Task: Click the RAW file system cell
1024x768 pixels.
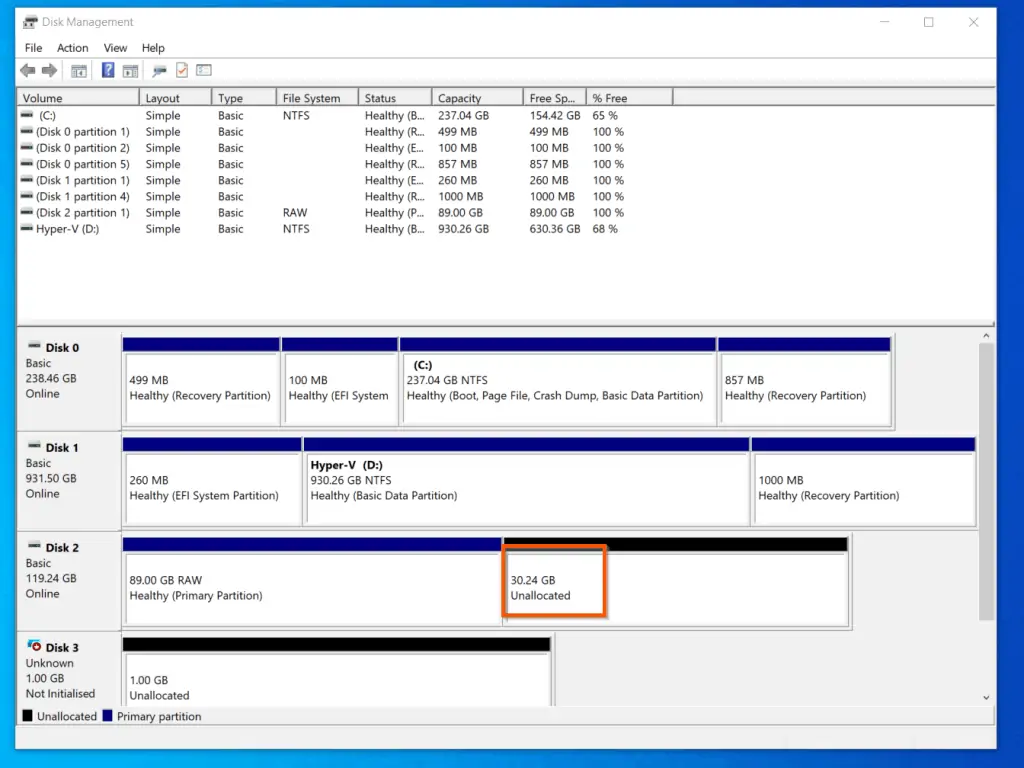Action: (x=295, y=213)
